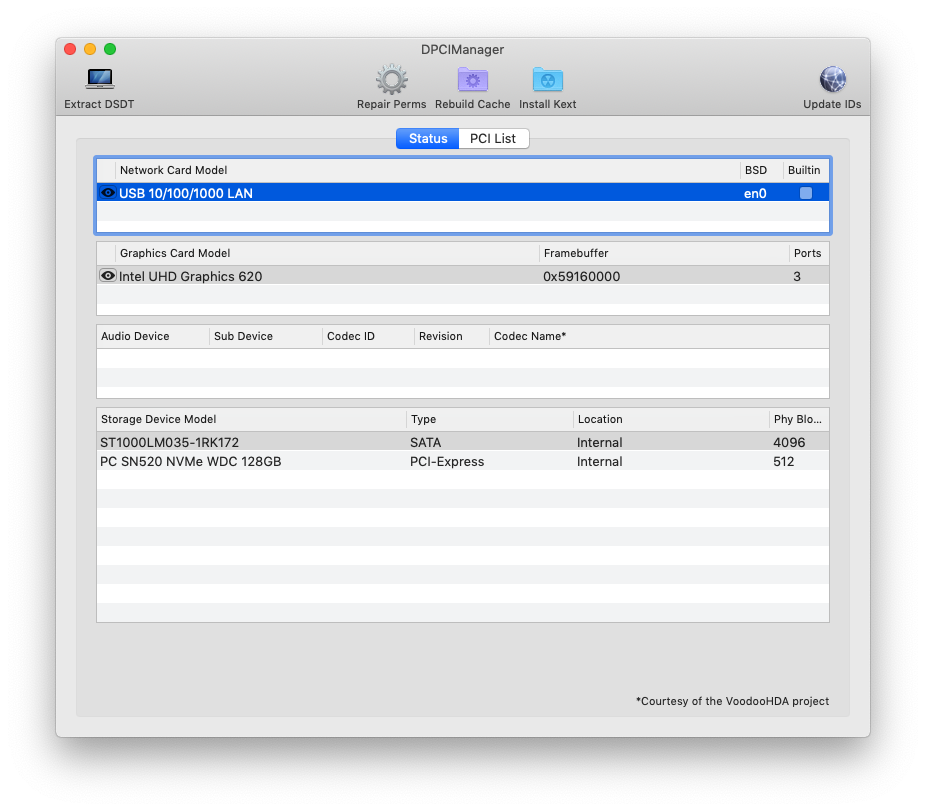926x811 pixels.
Task: Click the Ports column header
Action: (x=808, y=253)
